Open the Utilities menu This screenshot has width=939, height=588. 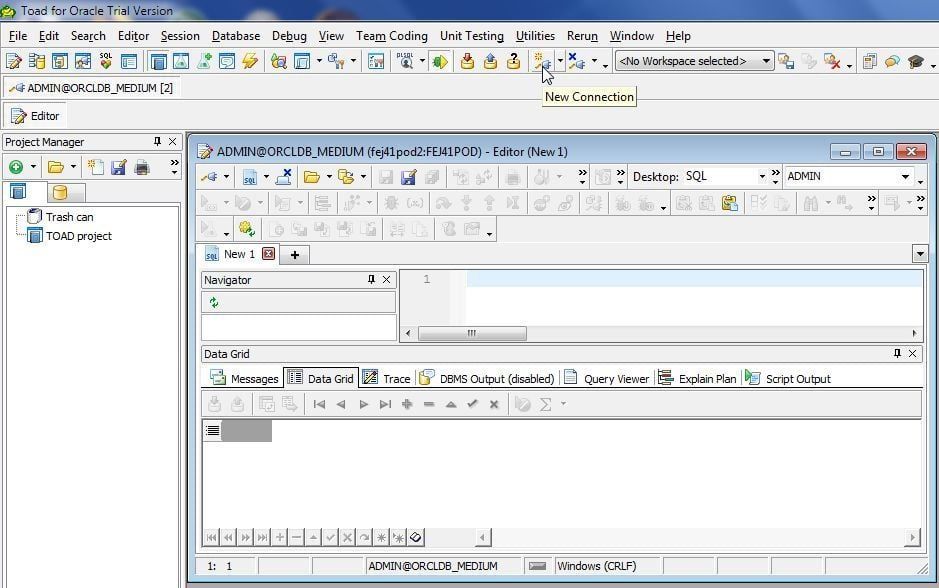535,36
